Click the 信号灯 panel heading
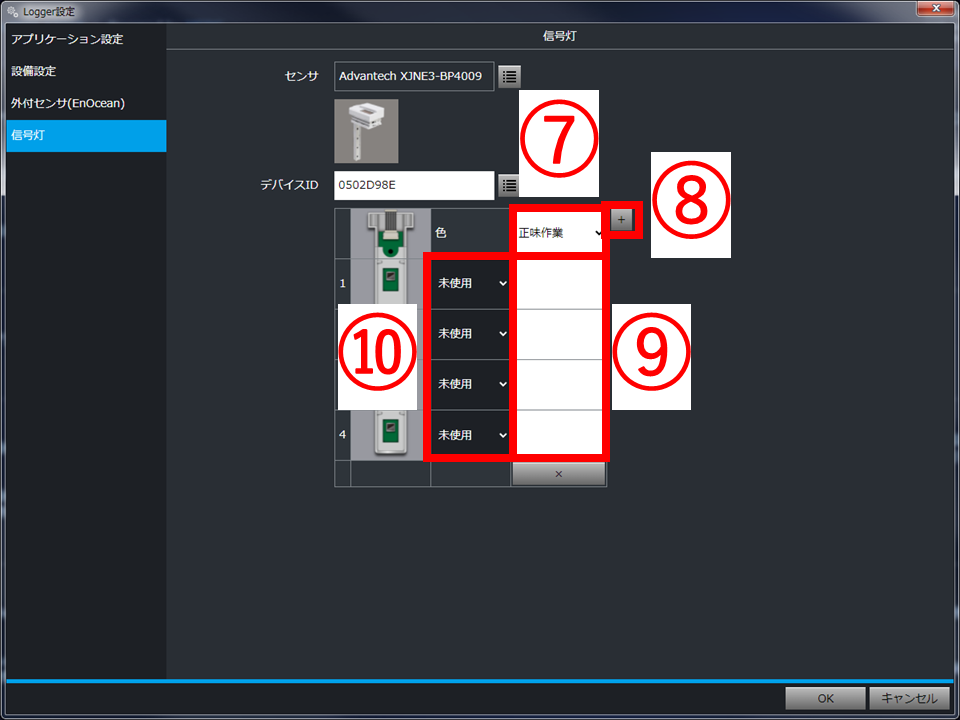Viewport: 960px width, 720px height. point(559,36)
